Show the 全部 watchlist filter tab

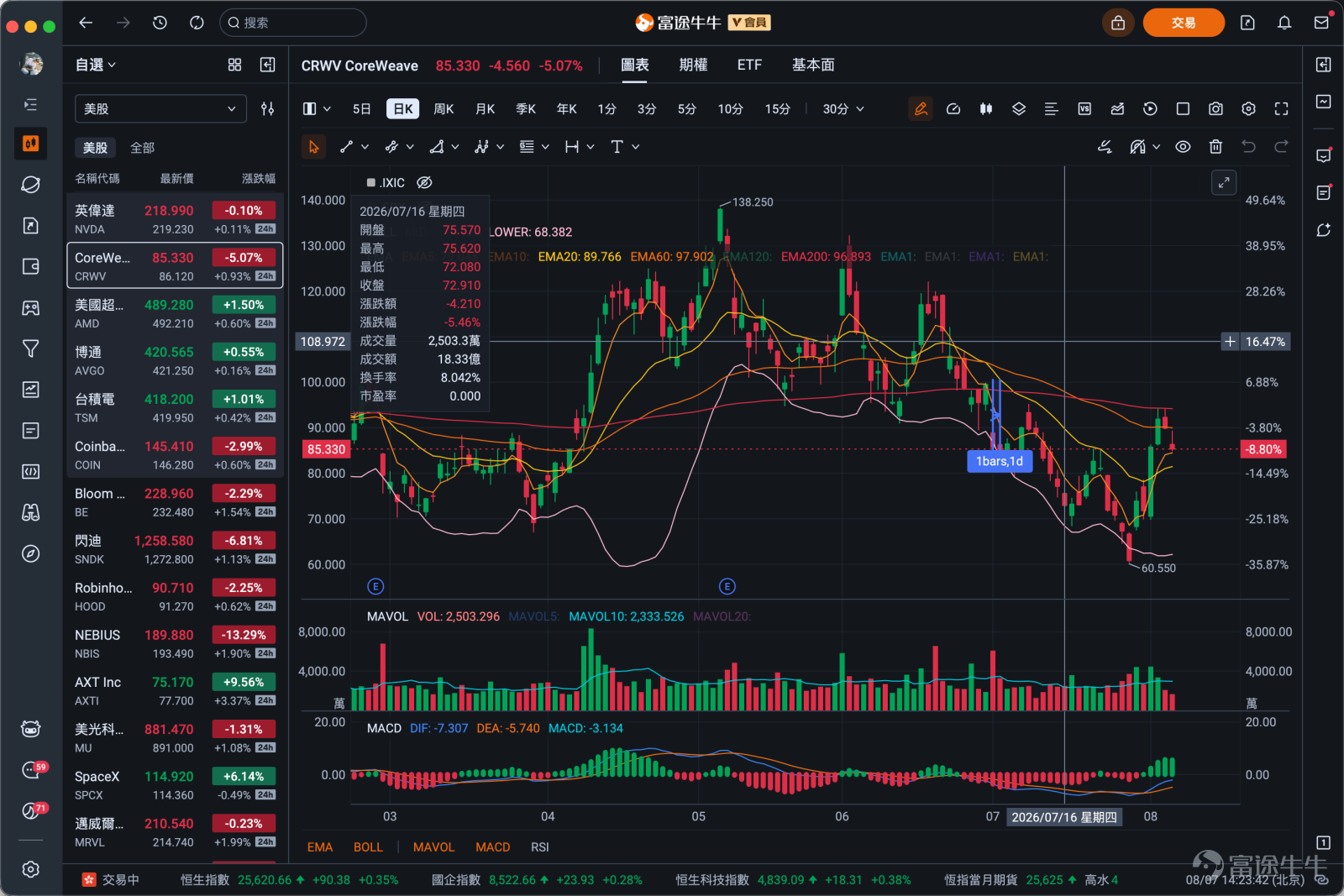click(x=142, y=148)
